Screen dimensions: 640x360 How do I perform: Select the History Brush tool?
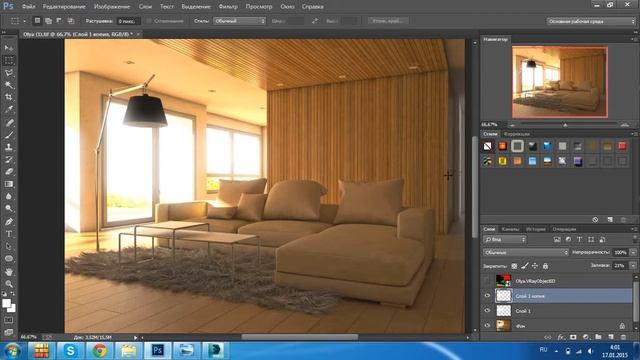point(9,159)
